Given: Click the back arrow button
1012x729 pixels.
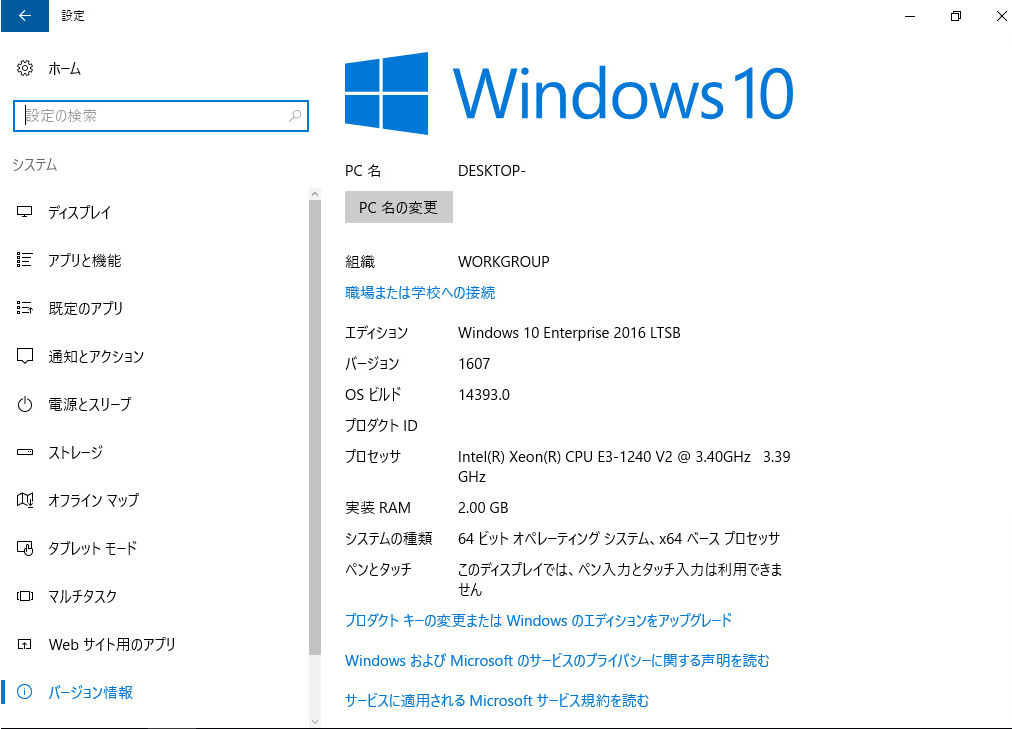Looking at the screenshot, I should [x=25, y=16].
